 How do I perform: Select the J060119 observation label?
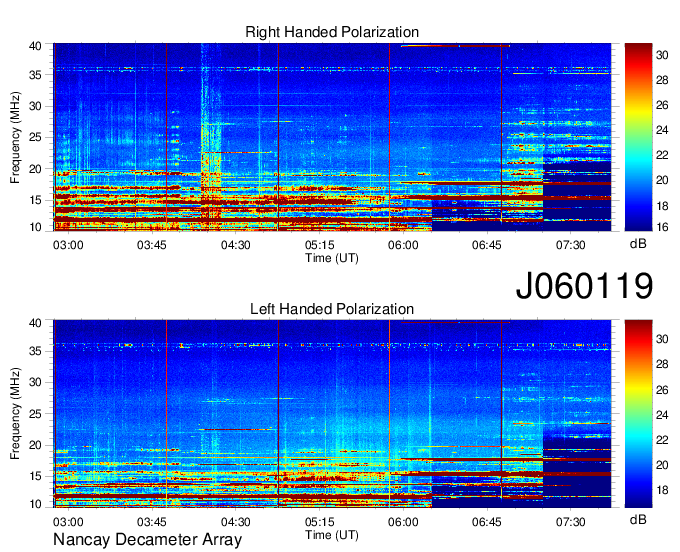pyautogui.click(x=584, y=285)
